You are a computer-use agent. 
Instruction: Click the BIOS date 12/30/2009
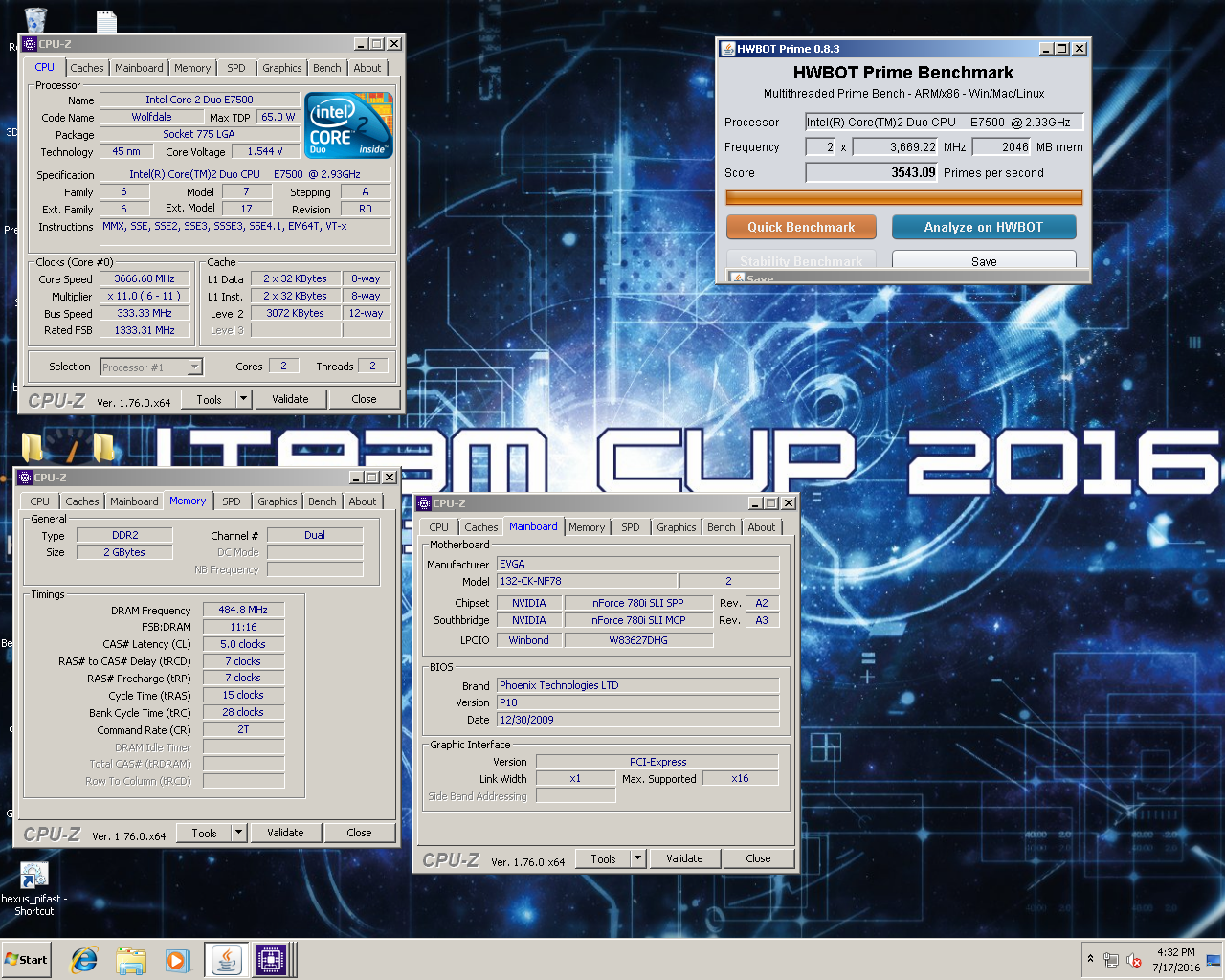[637, 720]
